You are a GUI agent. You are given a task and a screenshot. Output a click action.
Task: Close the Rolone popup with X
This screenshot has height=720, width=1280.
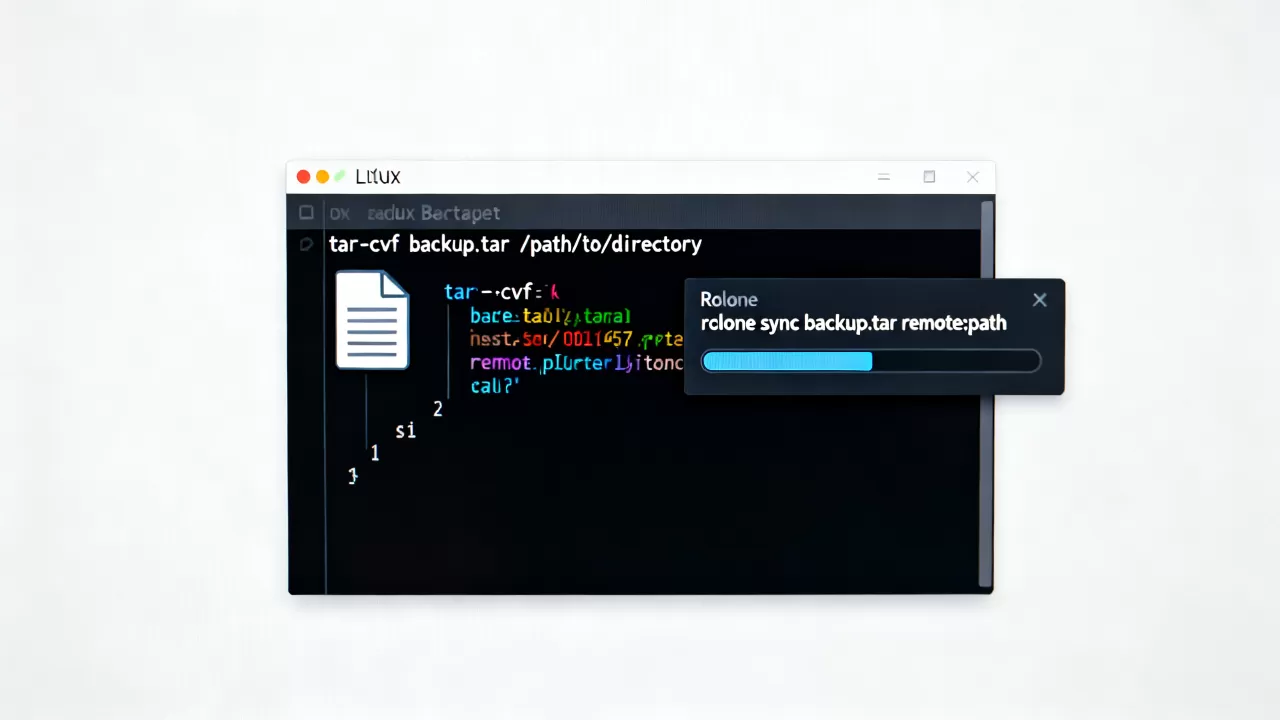(x=1040, y=300)
